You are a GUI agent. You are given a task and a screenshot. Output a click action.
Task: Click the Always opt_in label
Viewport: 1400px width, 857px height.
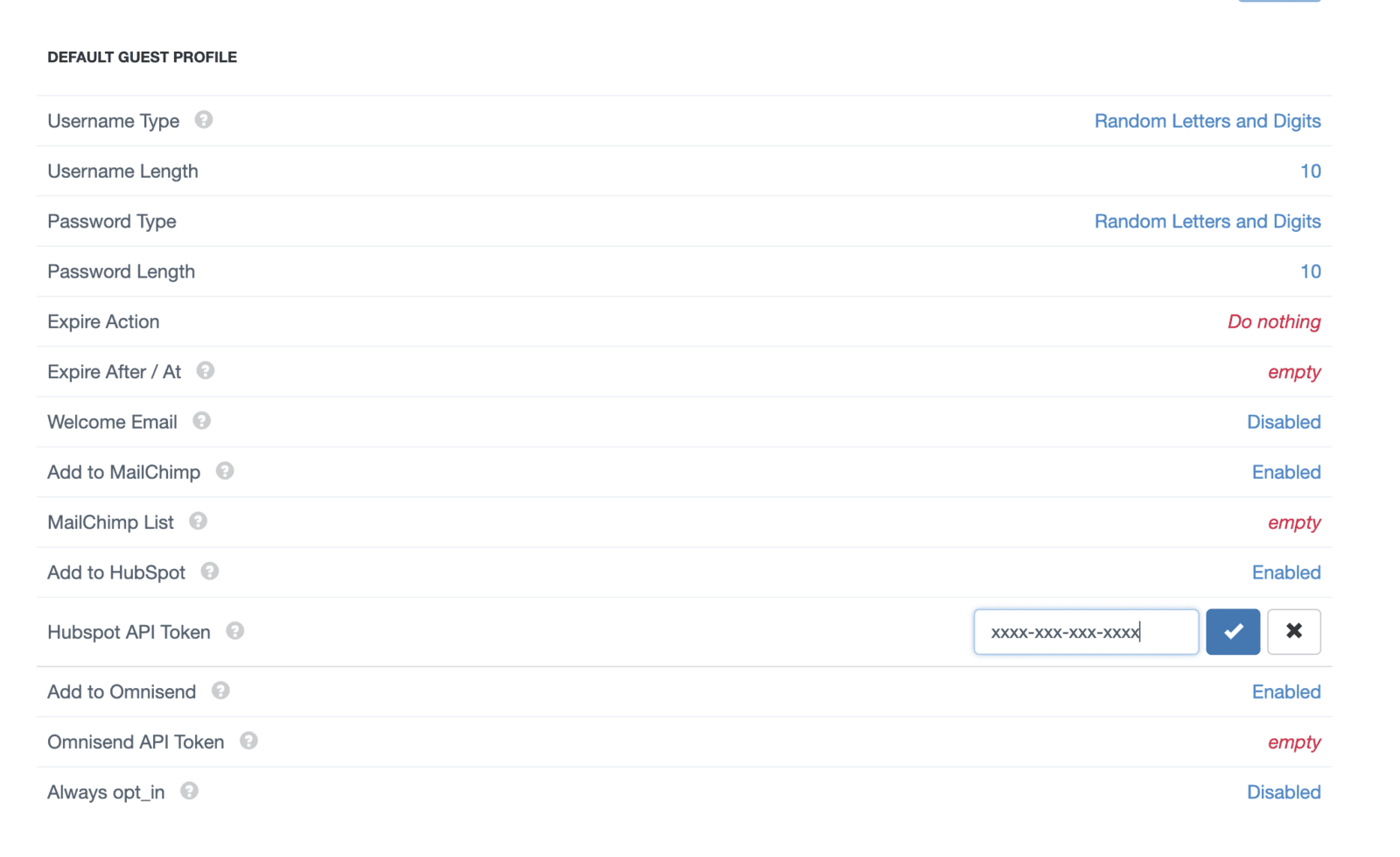[106, 792]
